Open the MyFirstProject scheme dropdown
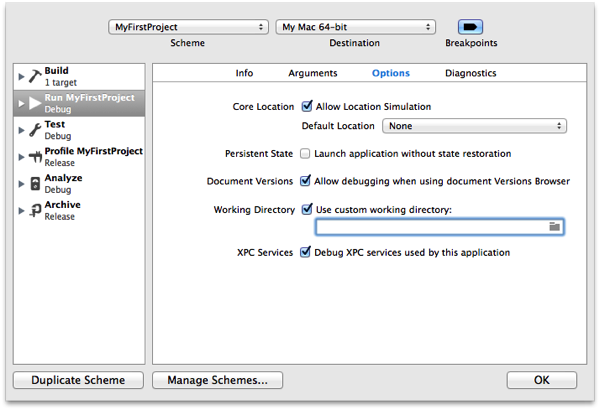 tap(188, 27)
